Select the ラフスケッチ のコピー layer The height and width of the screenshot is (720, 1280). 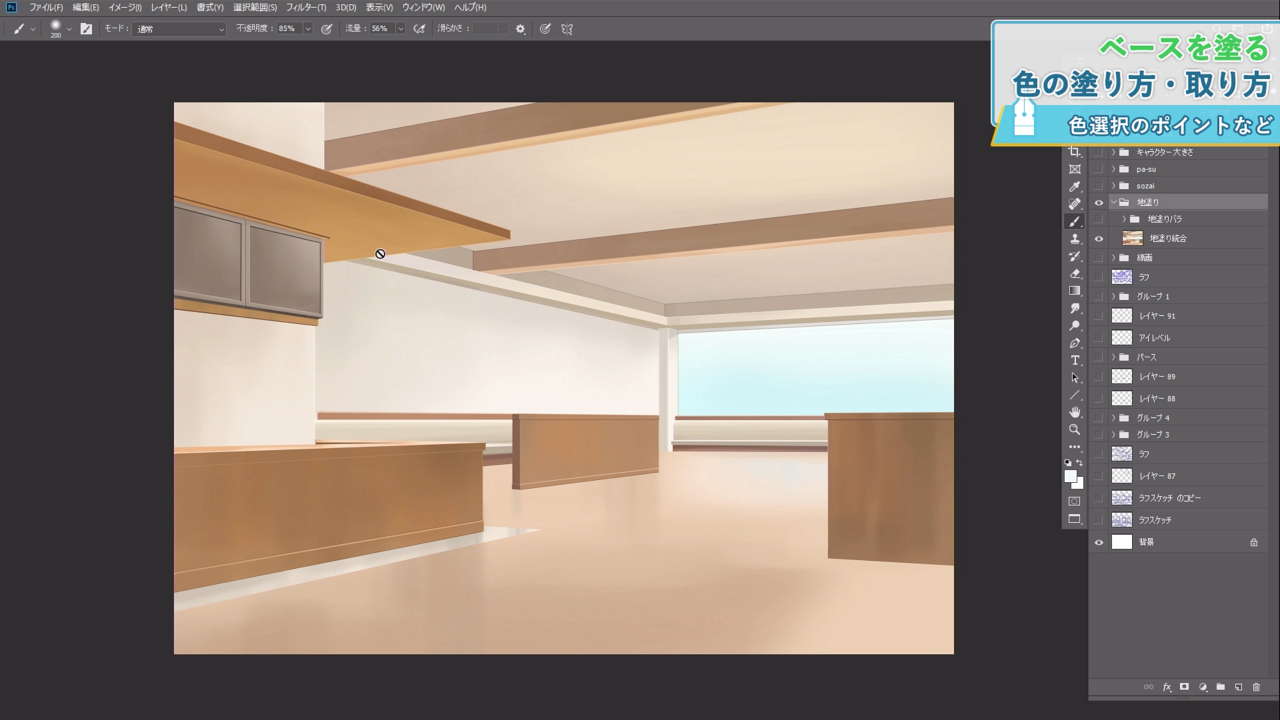[1169, 498]
